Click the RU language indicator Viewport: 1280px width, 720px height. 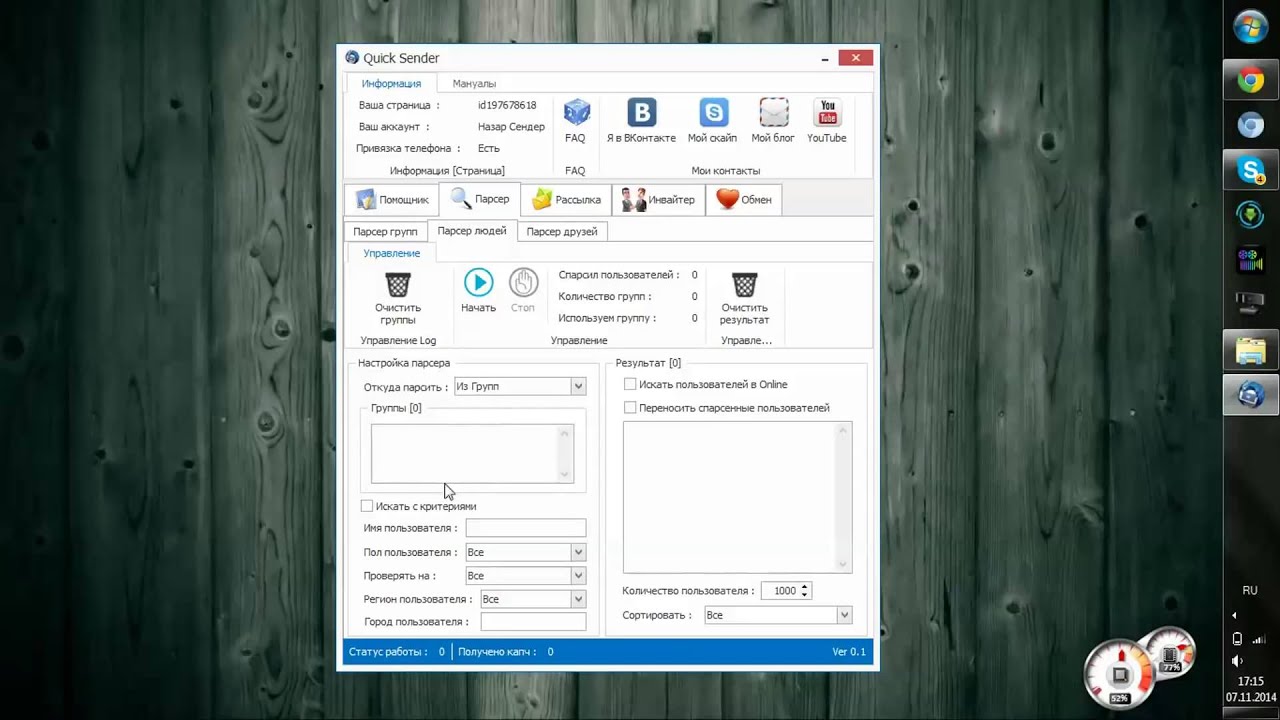(1250, 590)
